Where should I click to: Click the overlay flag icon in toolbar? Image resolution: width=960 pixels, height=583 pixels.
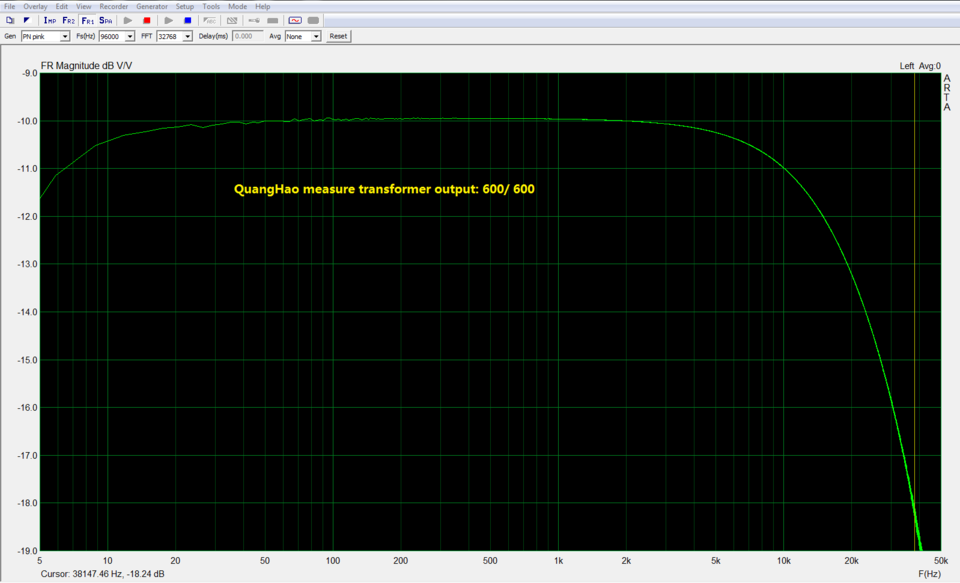coord(26,20)
